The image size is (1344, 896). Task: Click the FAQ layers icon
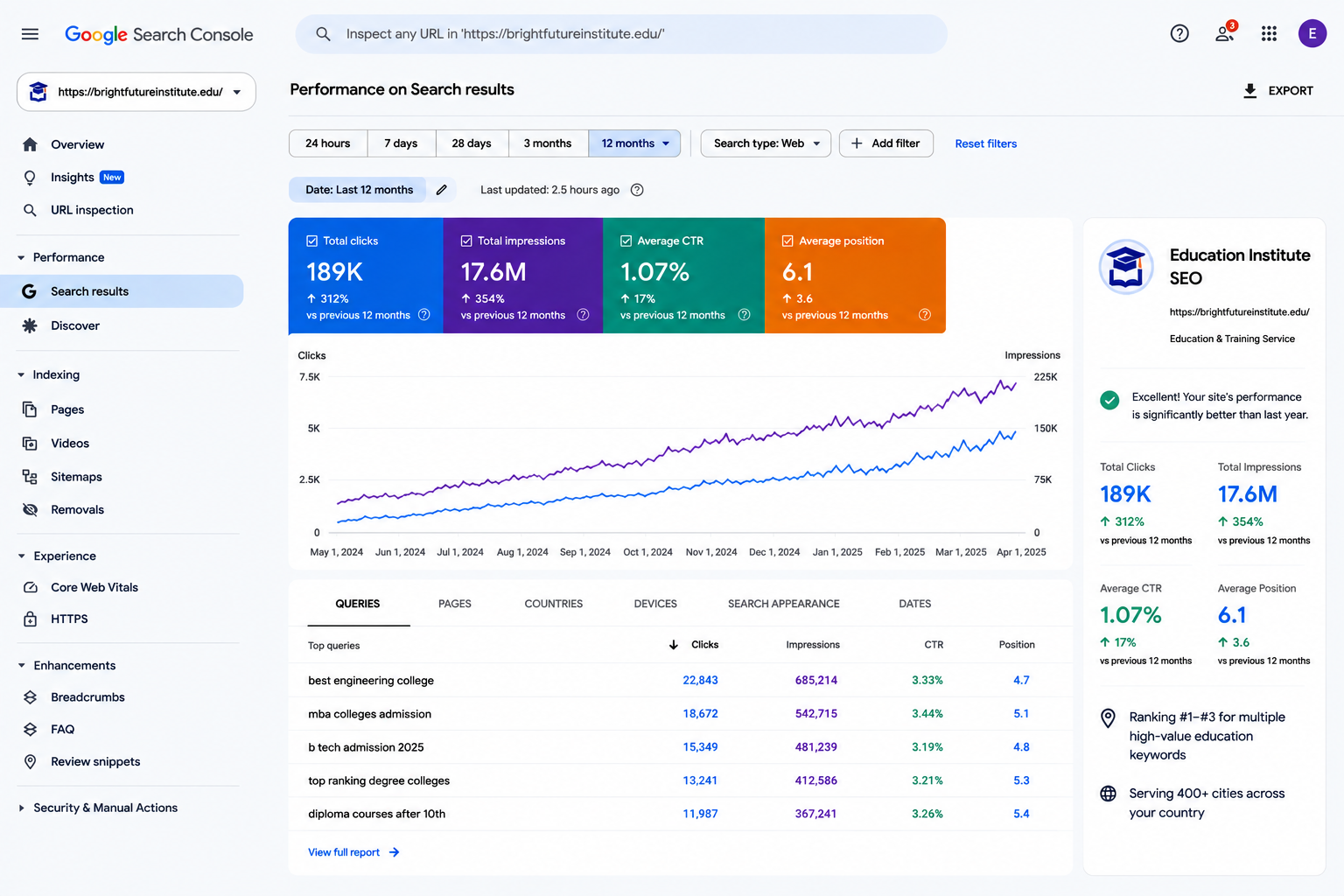point(30,729)
